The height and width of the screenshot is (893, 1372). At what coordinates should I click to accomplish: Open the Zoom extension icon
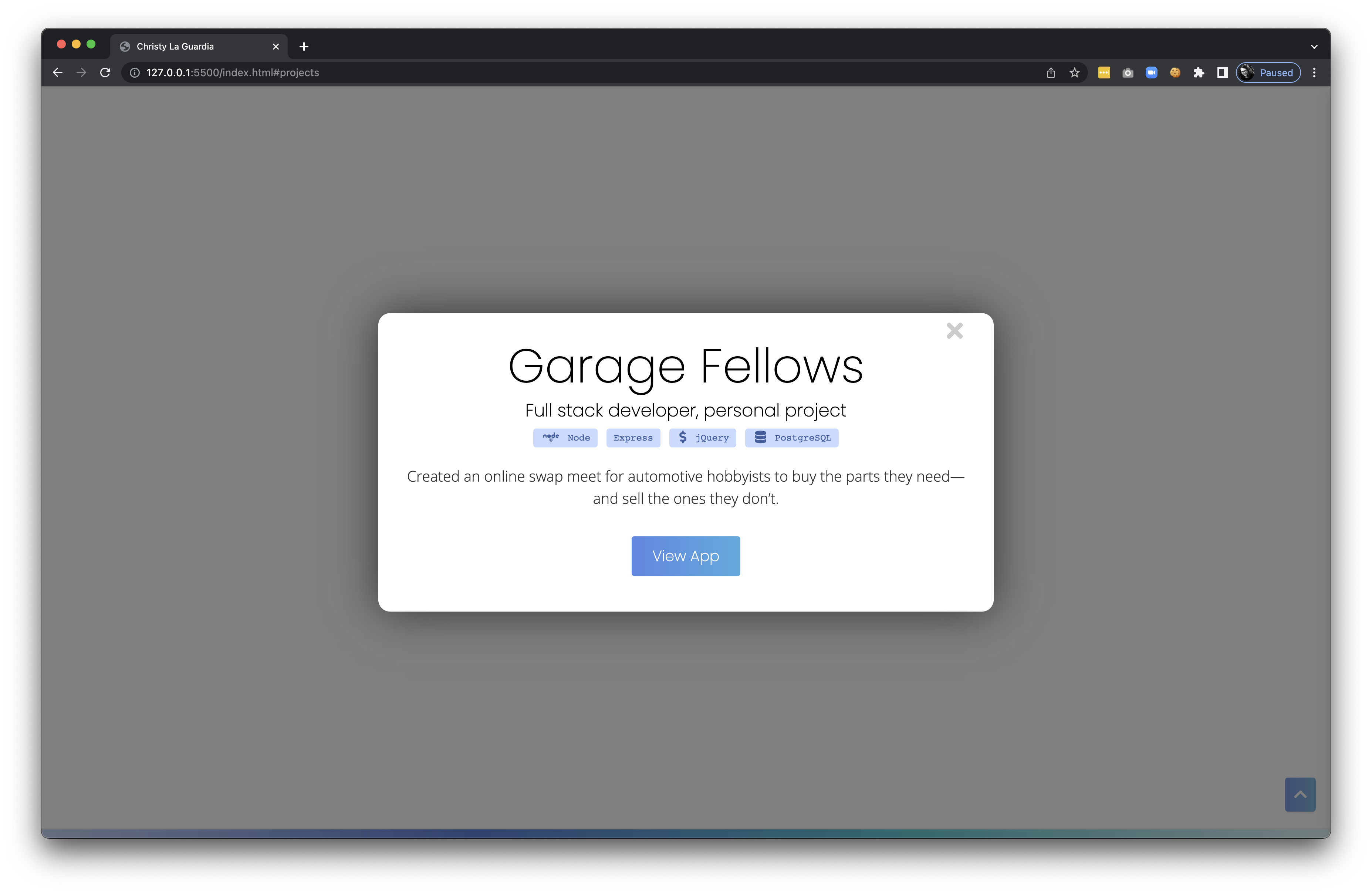pos(1151,73)
